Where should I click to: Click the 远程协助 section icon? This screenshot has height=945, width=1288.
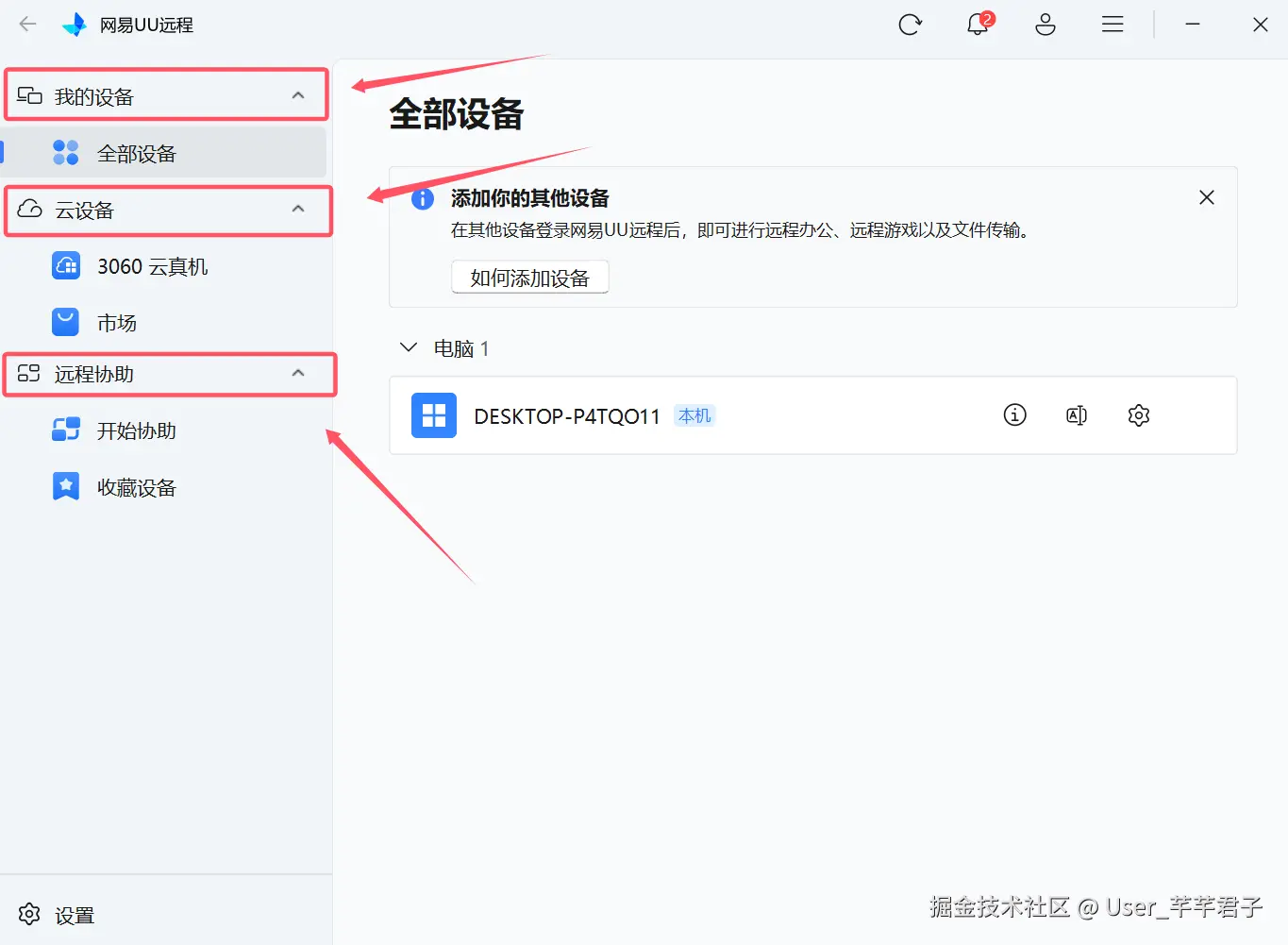(29, 373)
